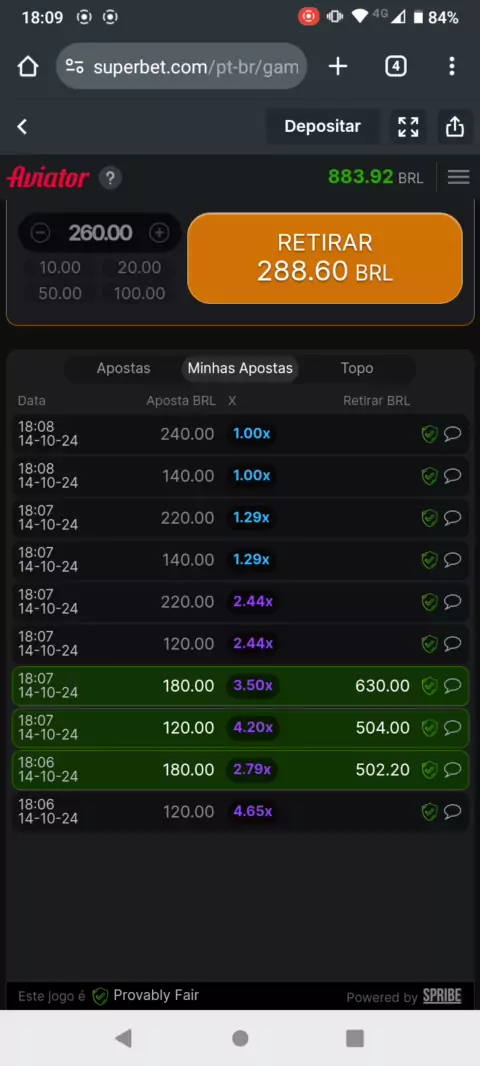This screenshot has height=1066, width=480.
Task: Open the browser three-dot menu
Action: pos(451,66)
